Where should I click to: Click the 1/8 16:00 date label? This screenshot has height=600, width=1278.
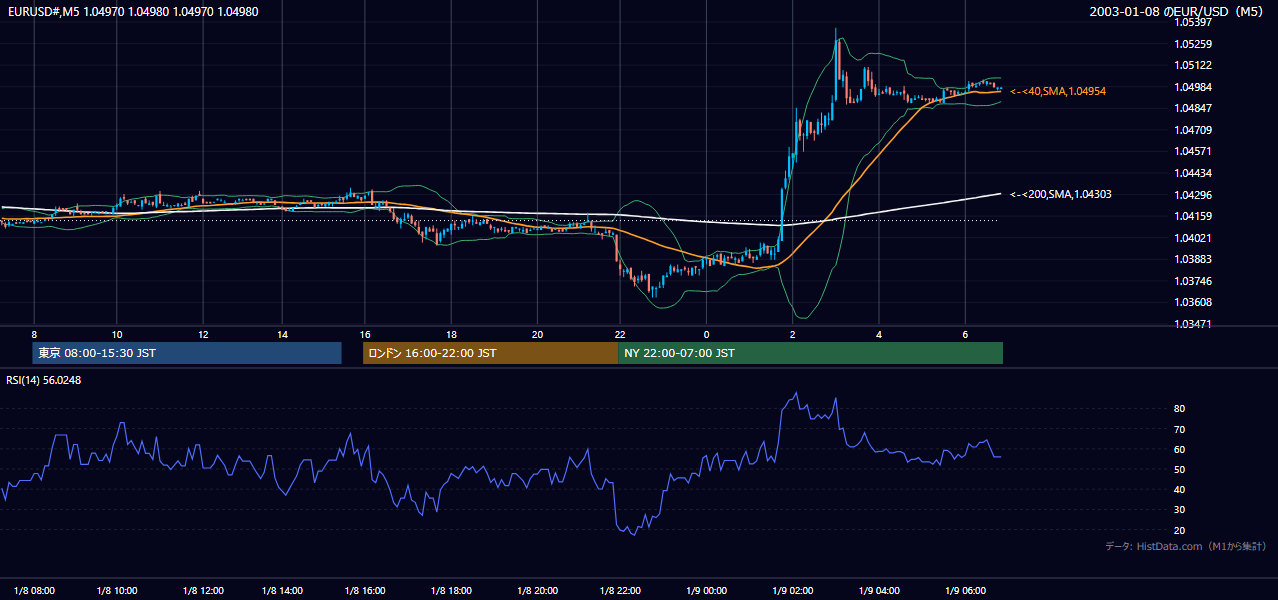[x=365, y=590]
